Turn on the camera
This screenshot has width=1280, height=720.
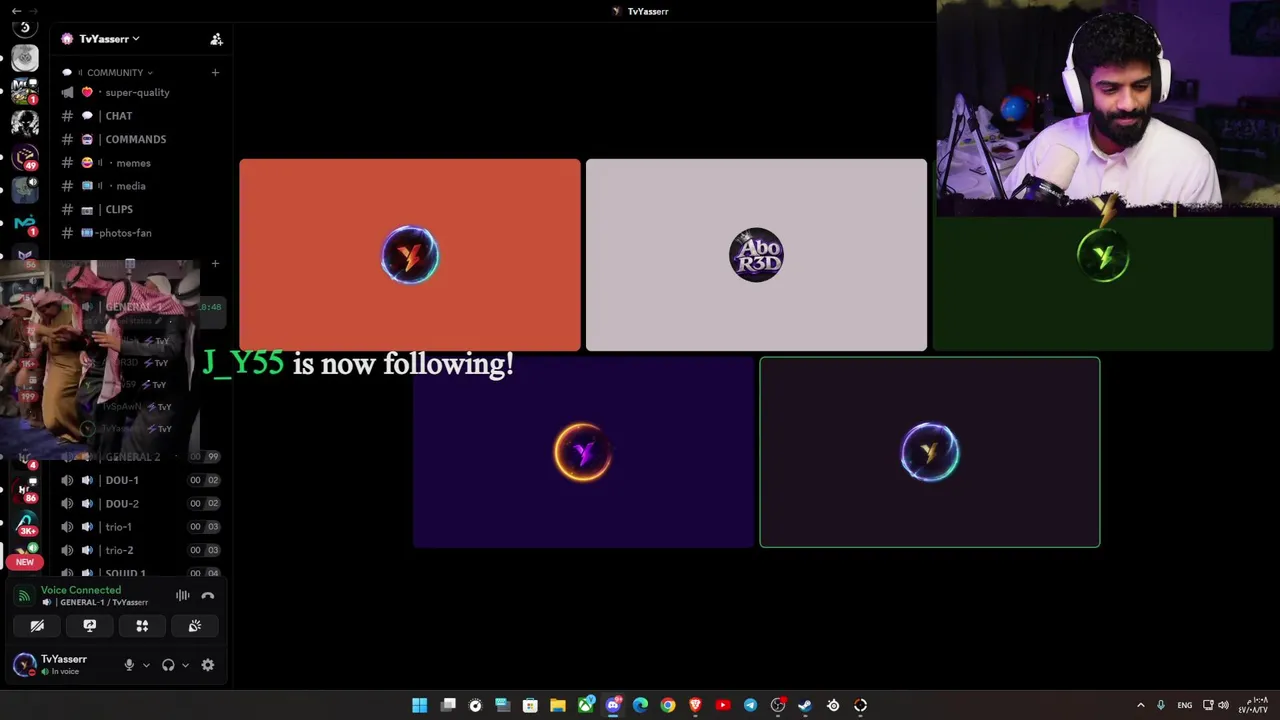click(x=37, y=626)
